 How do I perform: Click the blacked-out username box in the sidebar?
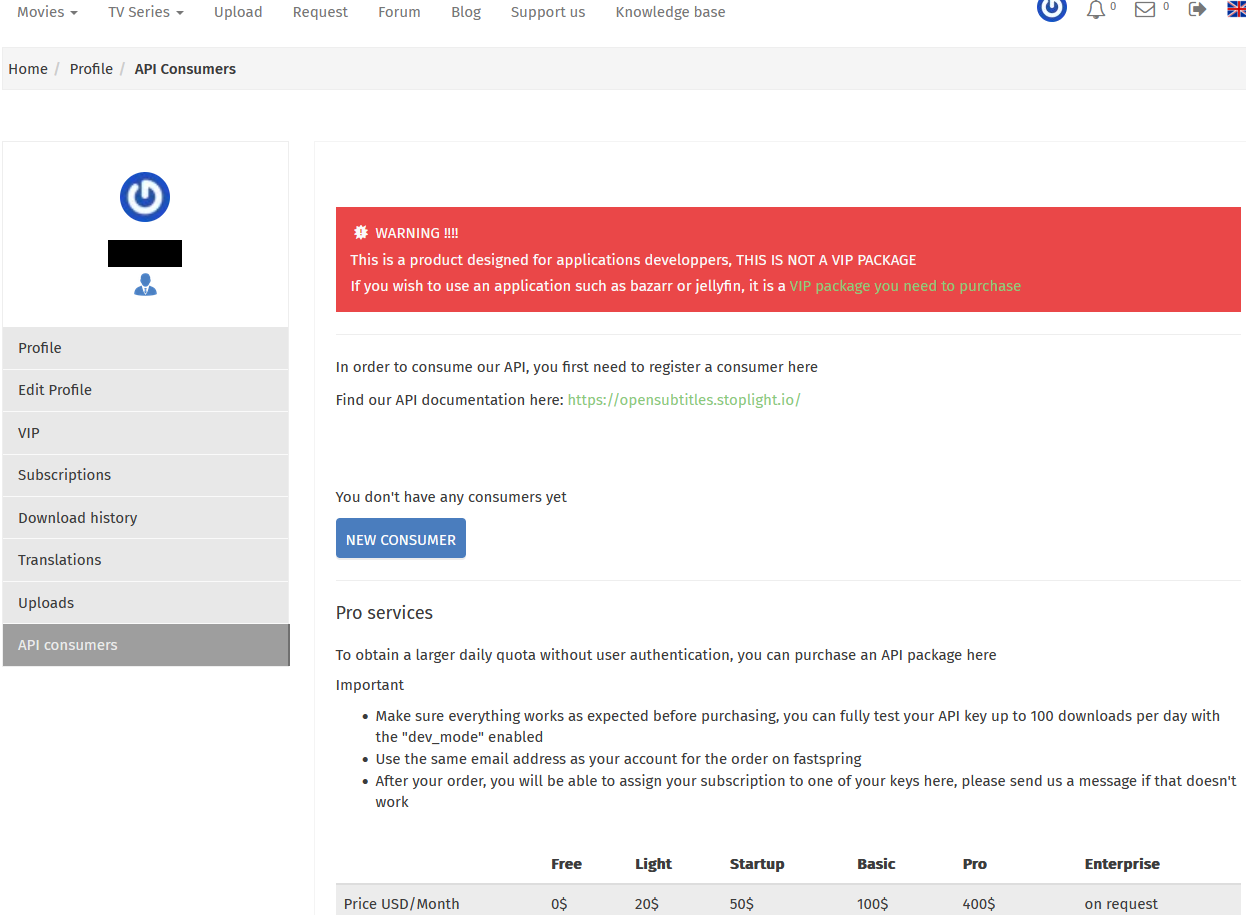[144, 253]
